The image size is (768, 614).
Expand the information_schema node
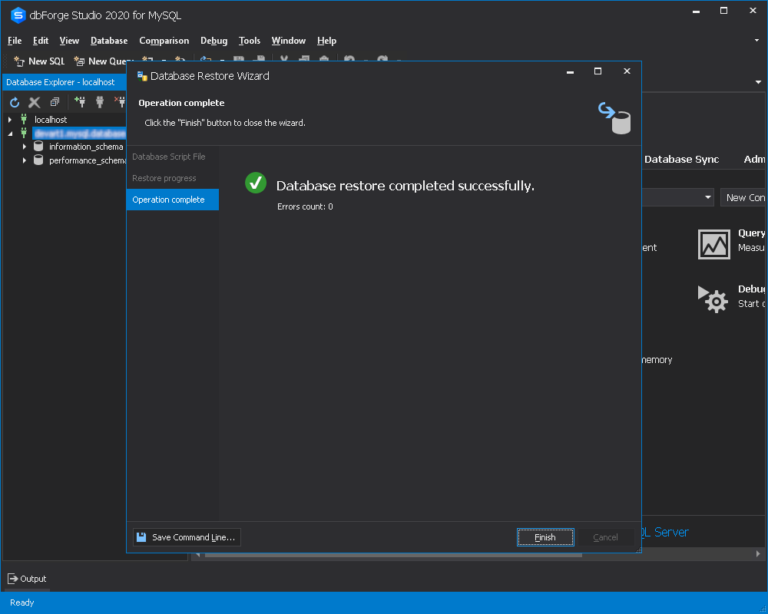pyautogui.click(x=24, y=146)
